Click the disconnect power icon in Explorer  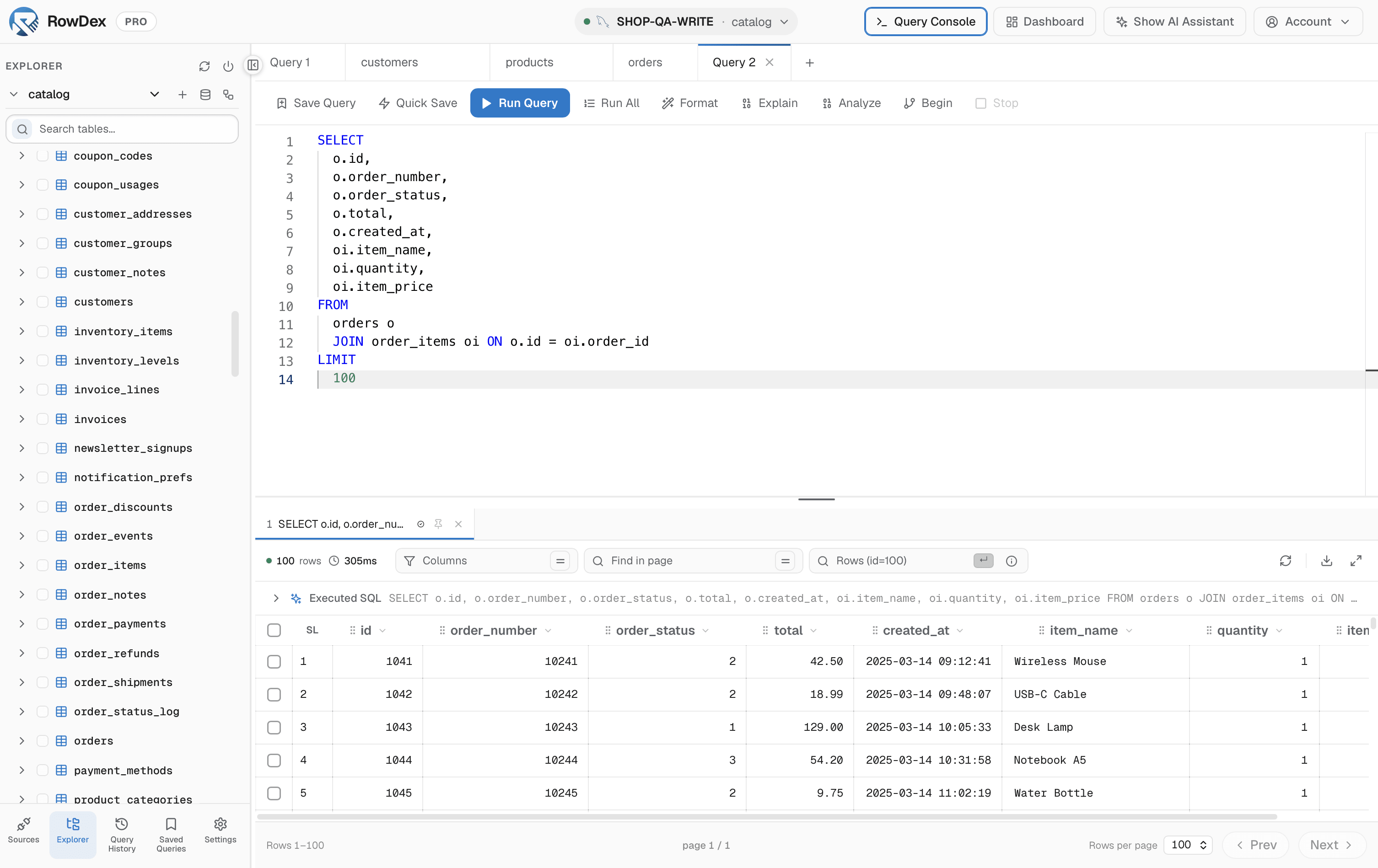click(228, 66)
